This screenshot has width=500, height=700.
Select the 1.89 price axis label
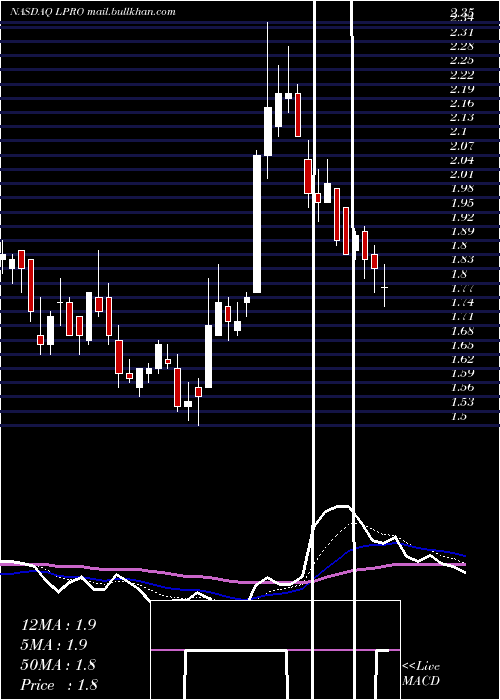point(462,231)
